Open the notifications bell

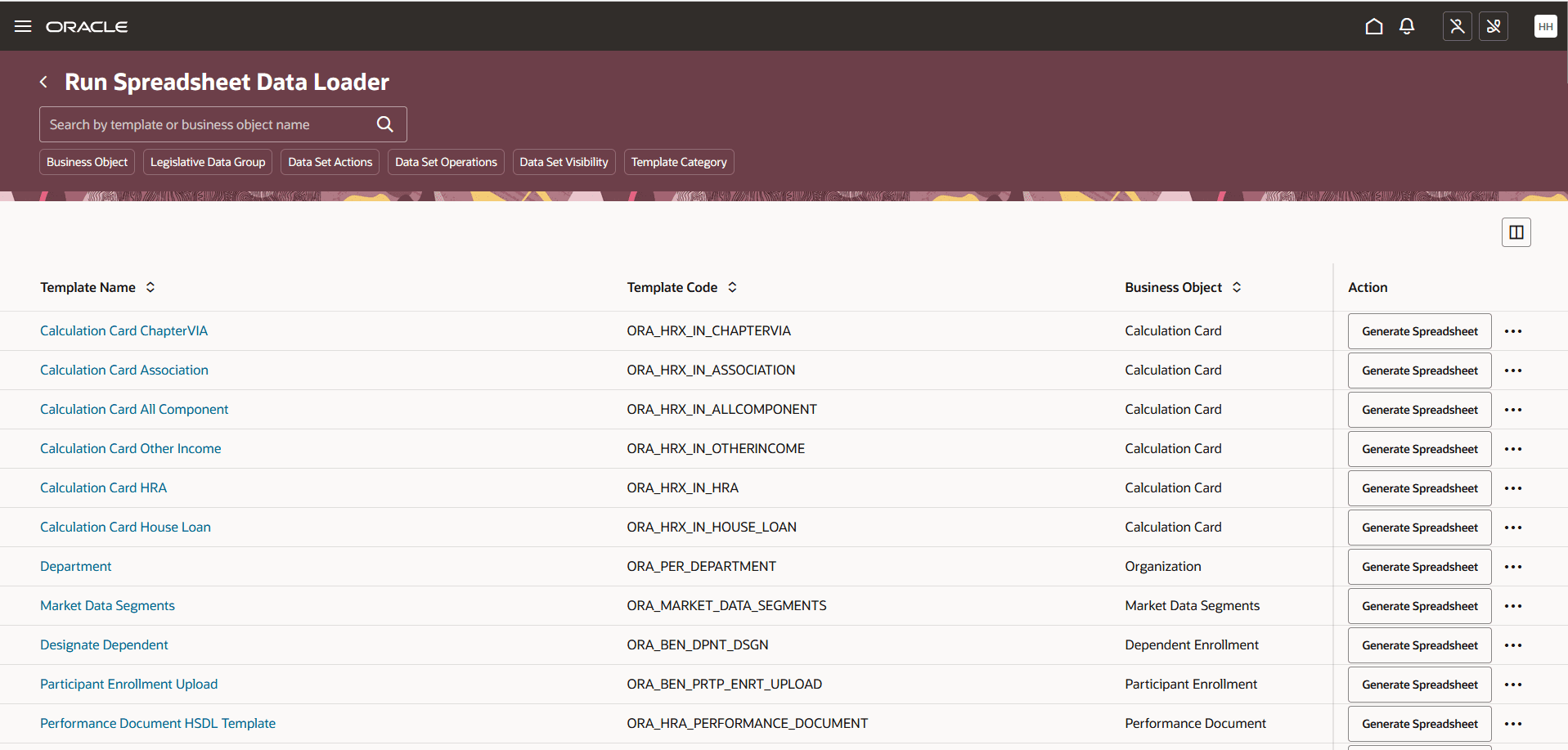tap(1406, 25)
